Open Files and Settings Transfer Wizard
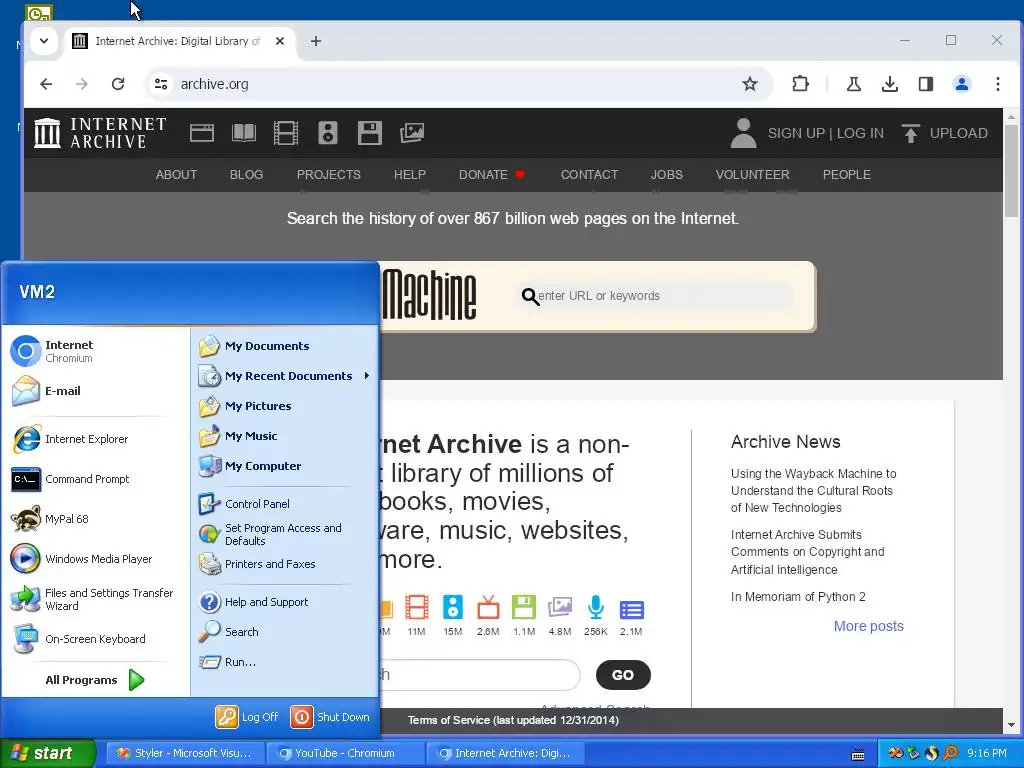Image resolution: width=1024 pixels, height=768 pixels. click(95, 599)
